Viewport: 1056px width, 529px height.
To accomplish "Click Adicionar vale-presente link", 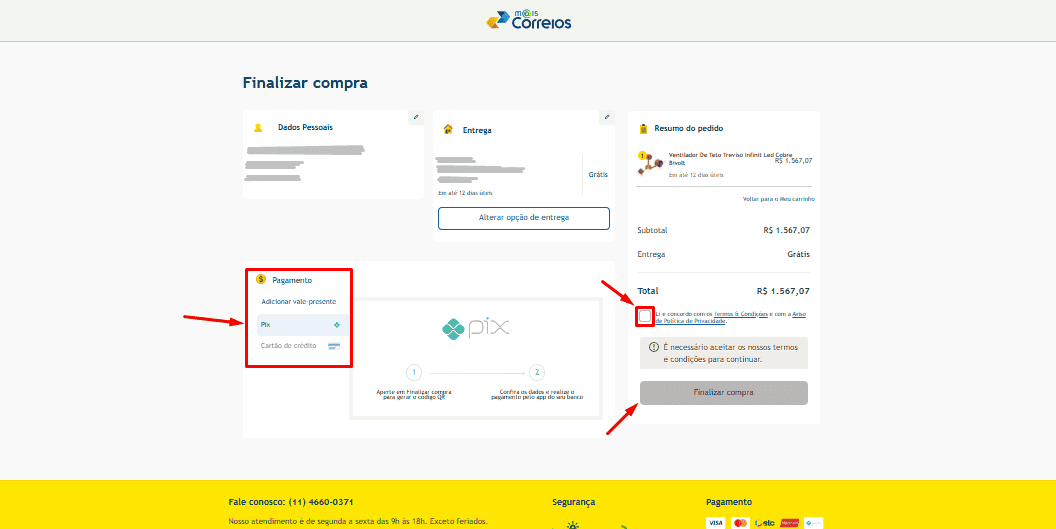I will 299,301.
